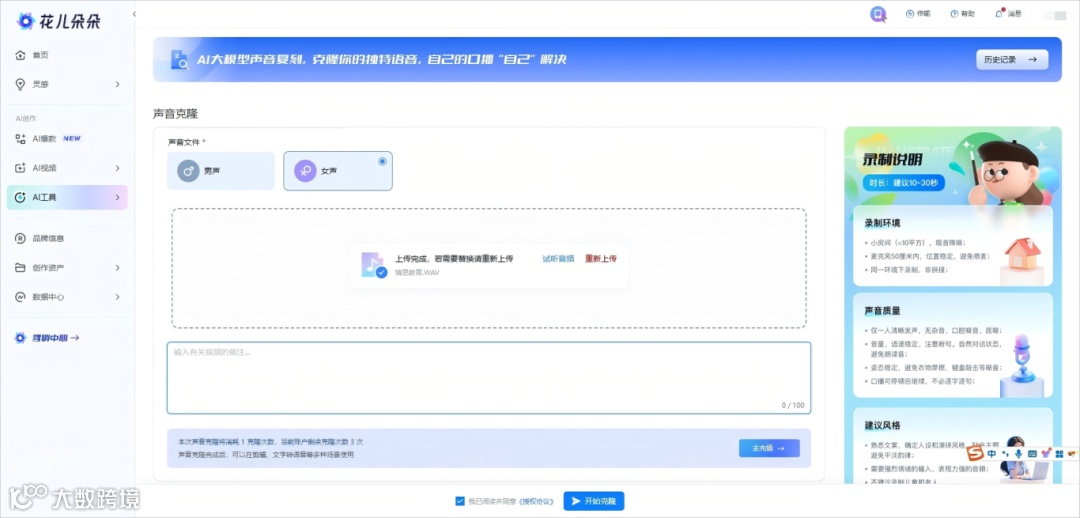The height and width of the screenshot is (518, 1080).
Task: Click the Sogou input method S logo
Action: pyautogui.click(x=975, y=454)
